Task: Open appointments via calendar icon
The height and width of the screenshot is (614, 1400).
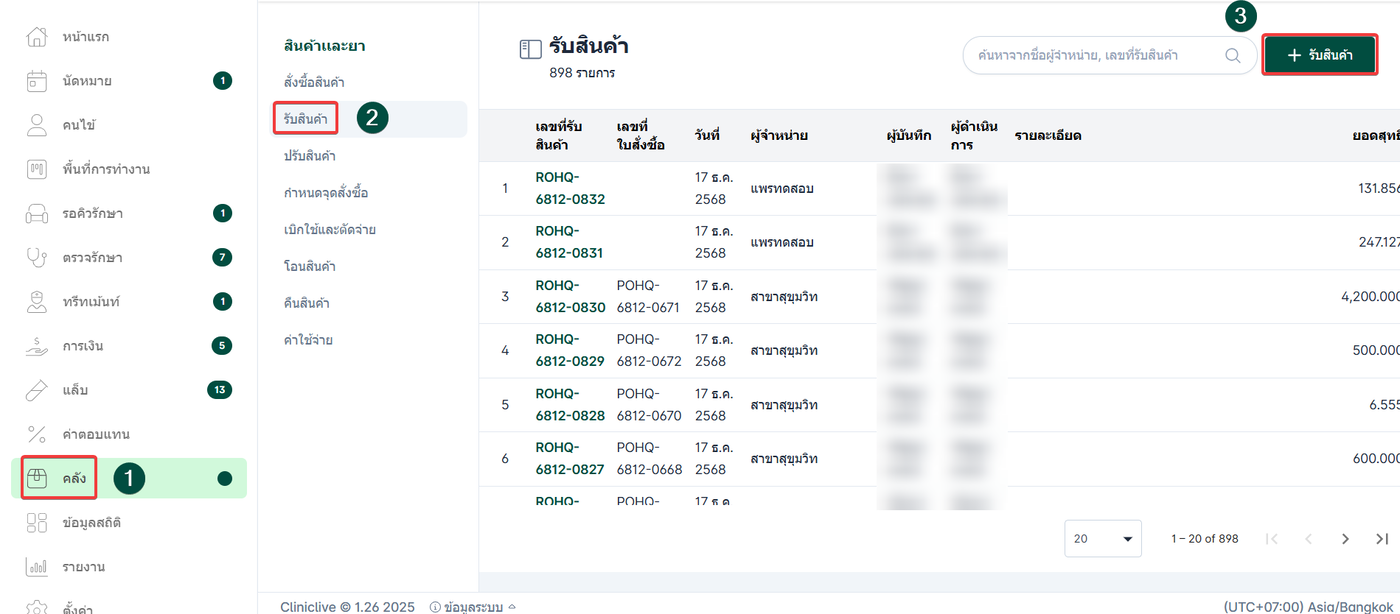Action: [37, 81]
